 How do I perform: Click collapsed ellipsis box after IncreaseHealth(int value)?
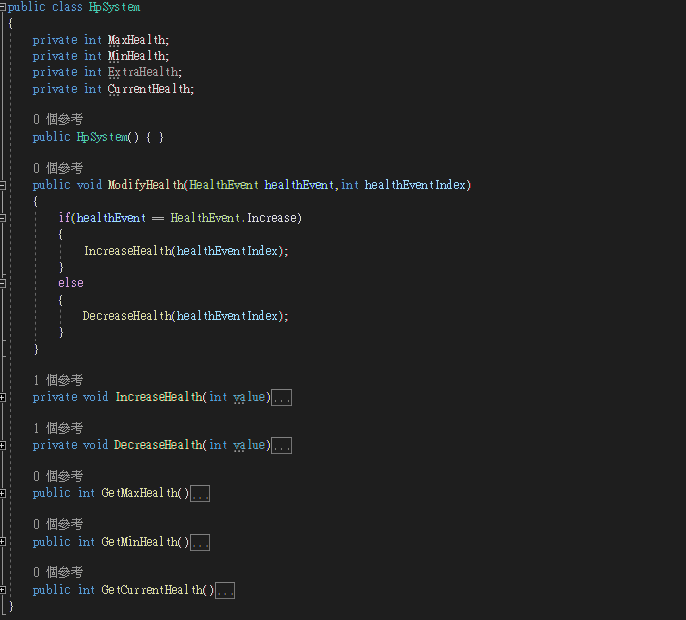pyautogui.click(x=281, y=398)
